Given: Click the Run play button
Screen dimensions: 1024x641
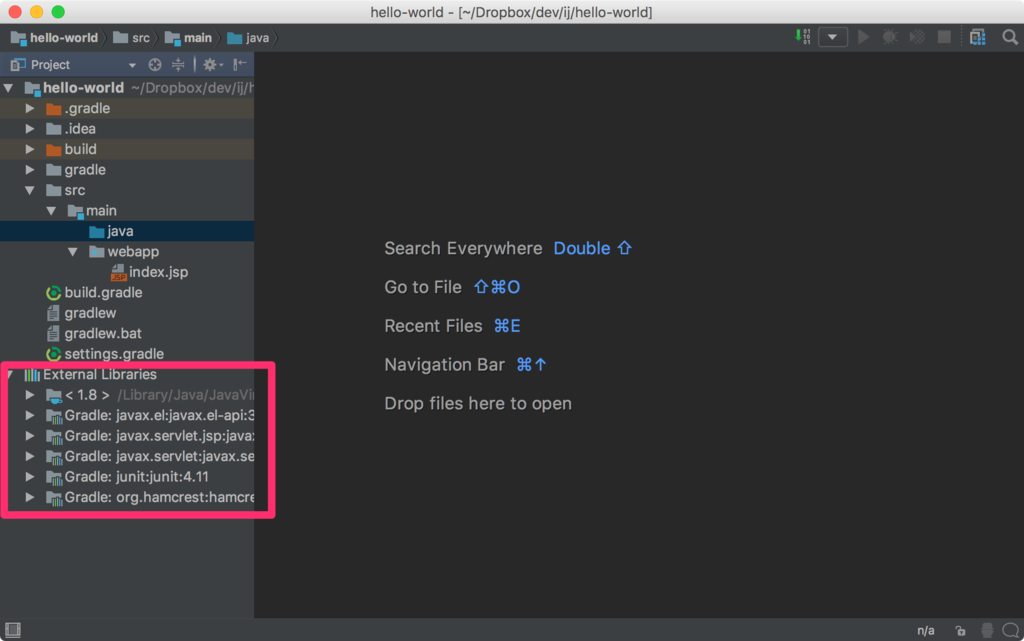Looking at the screenshot, I should click(x=863, y=37).
